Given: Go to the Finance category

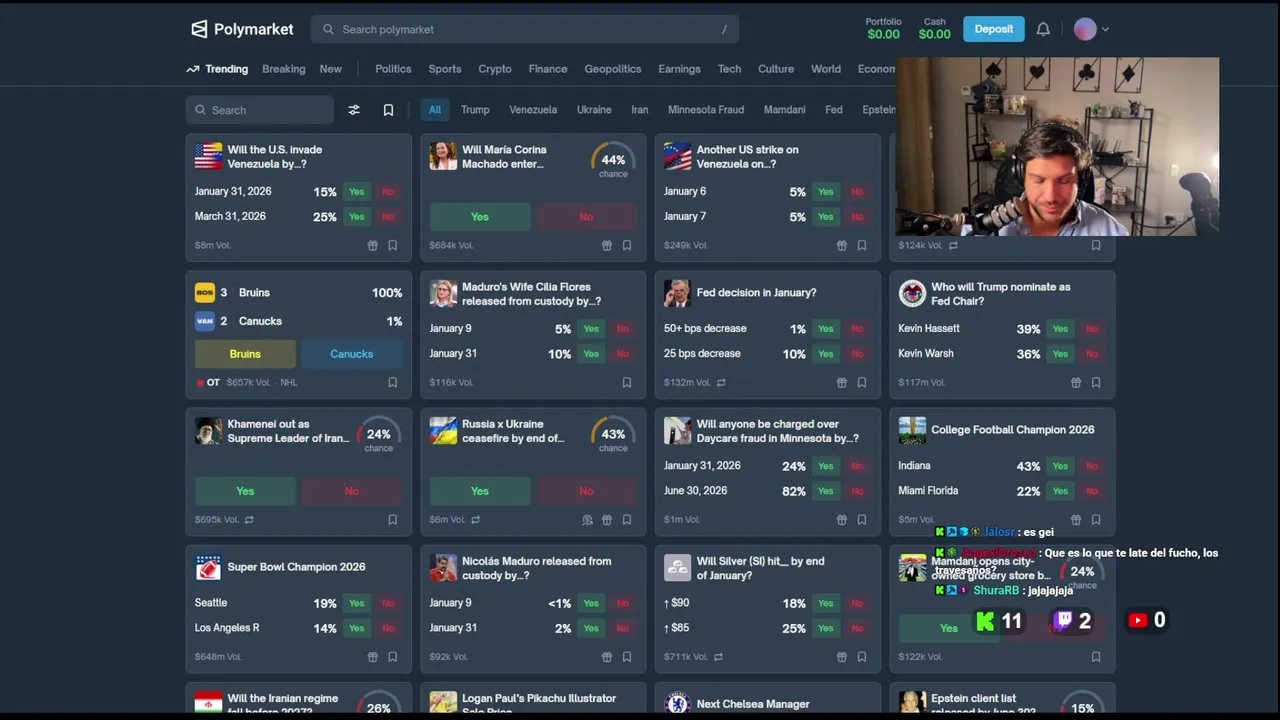Looking at the screenshot, I should click(548, 69).
